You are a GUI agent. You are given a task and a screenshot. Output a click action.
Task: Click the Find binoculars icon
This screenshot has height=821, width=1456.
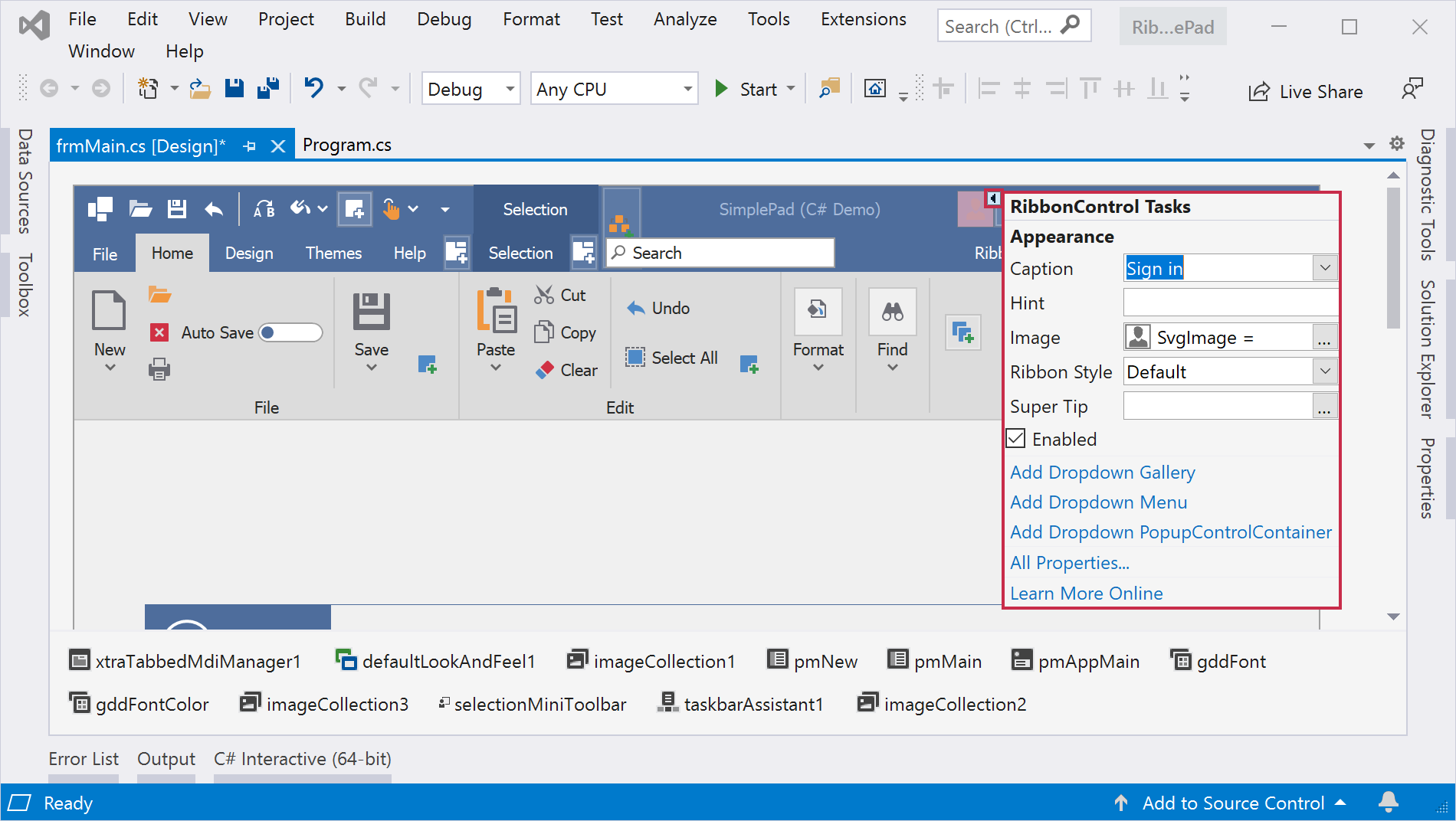click(x=892, y=312)
